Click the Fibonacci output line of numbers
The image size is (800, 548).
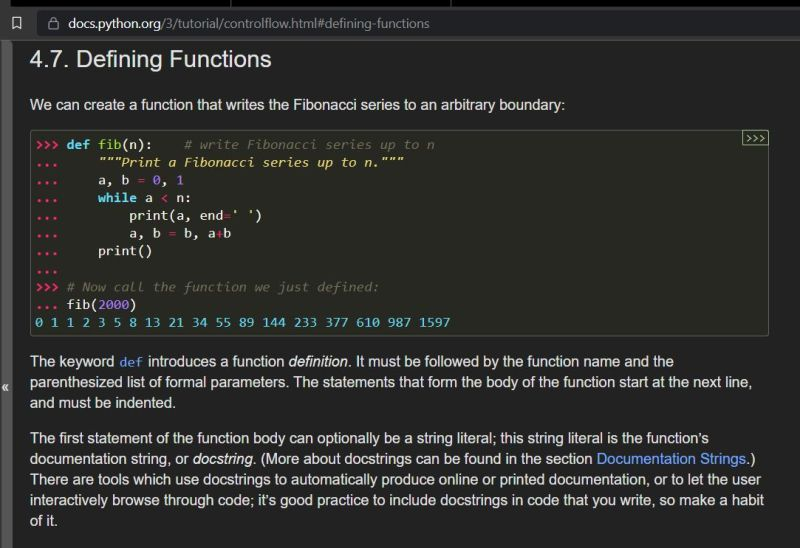(x=242, y=323)
